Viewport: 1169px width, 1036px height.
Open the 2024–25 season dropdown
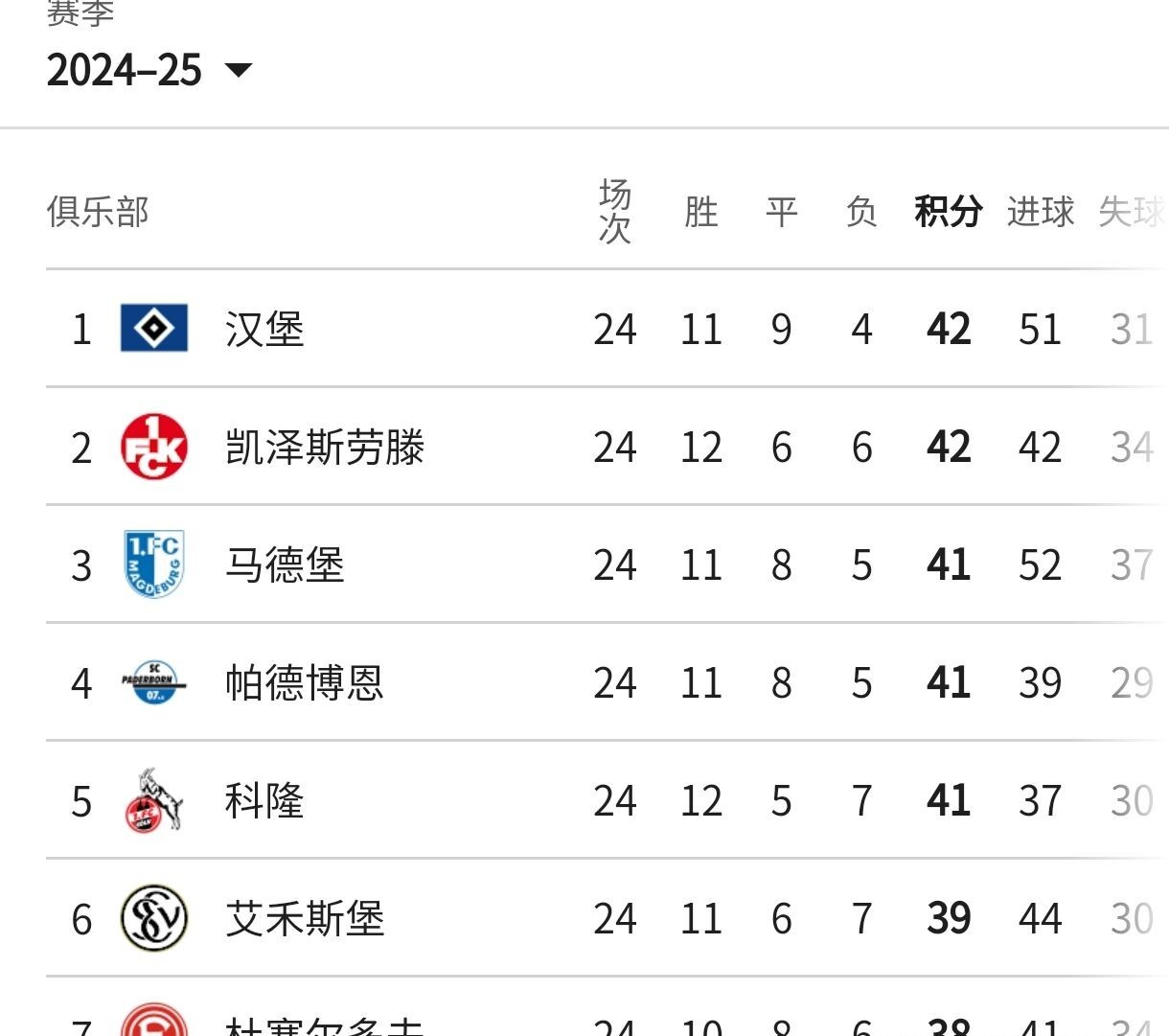[149, 70]
